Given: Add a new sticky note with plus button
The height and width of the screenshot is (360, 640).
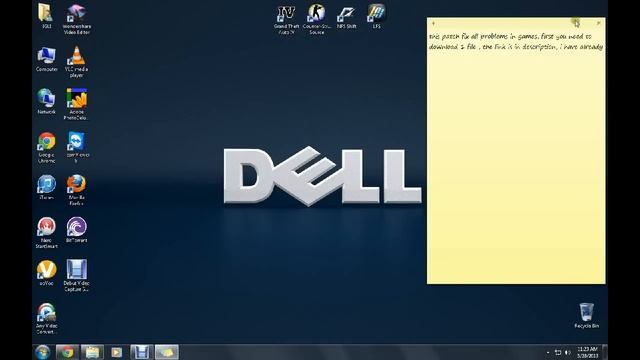Looking at the screenshot, I should pyautogui.click(x=433, y=23).
